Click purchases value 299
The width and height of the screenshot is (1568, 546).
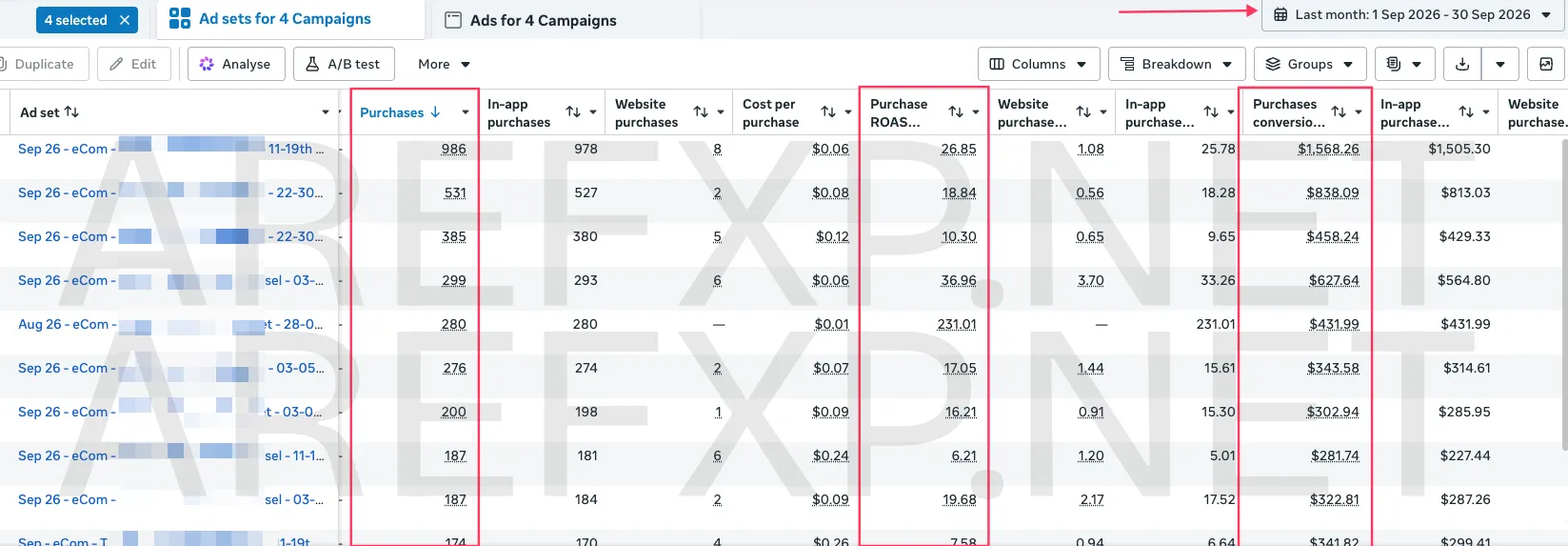[x=454, y=280]
